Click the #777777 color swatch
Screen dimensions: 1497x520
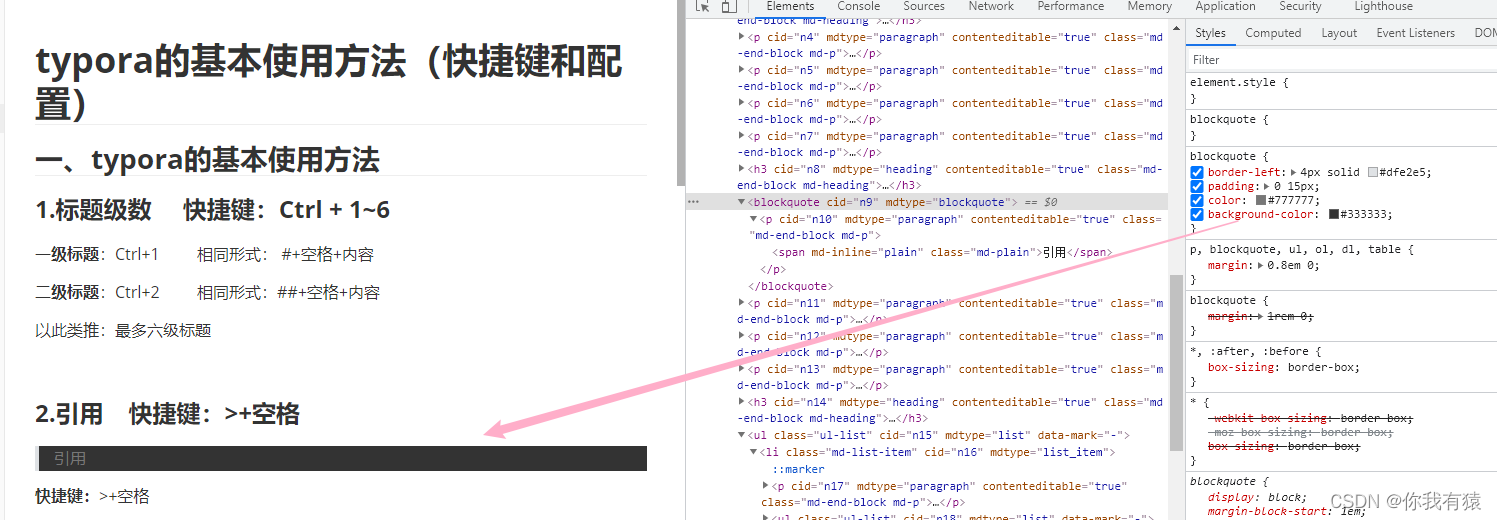pyautogui.click(x=1261, y=200)
